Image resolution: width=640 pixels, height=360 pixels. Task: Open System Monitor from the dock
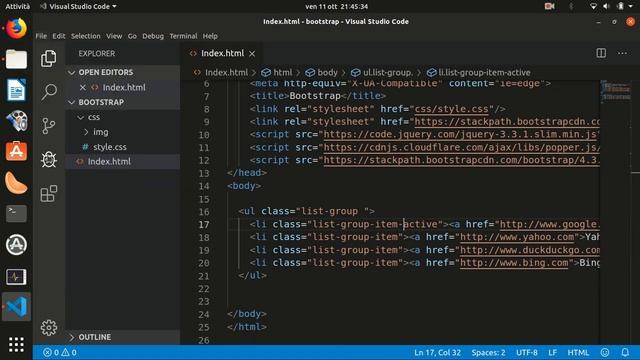point(16,276)
